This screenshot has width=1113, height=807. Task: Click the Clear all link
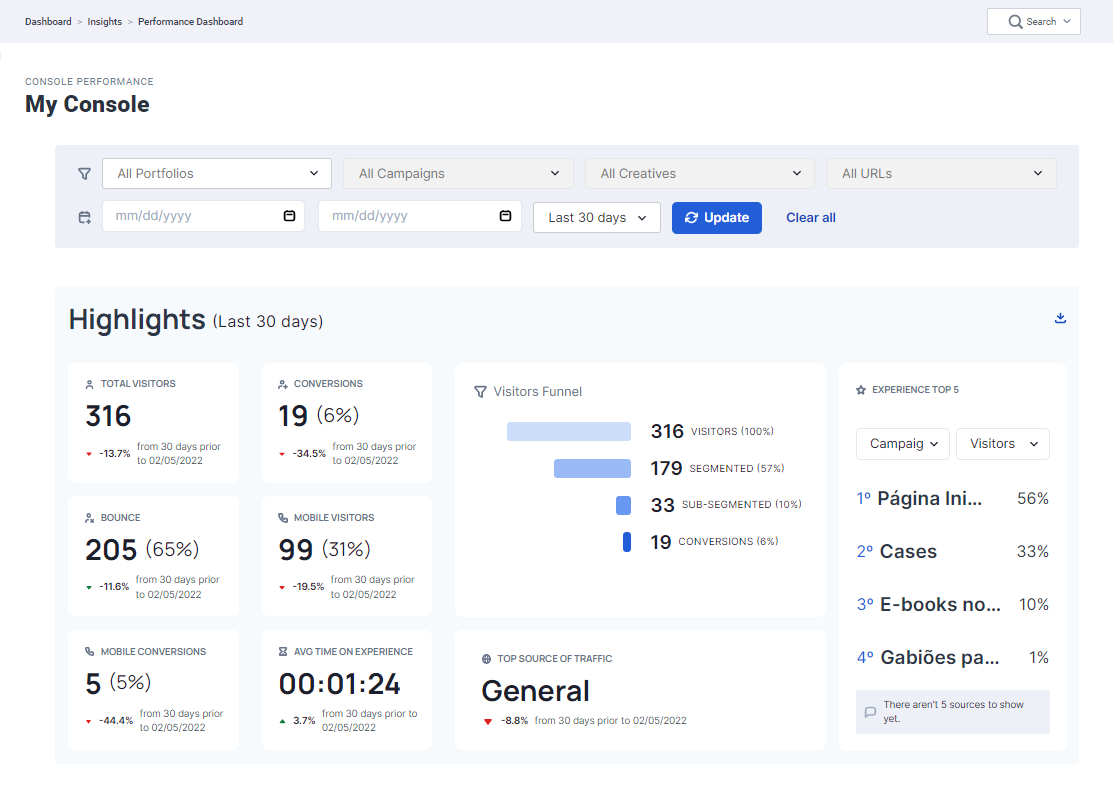(811, 218)
